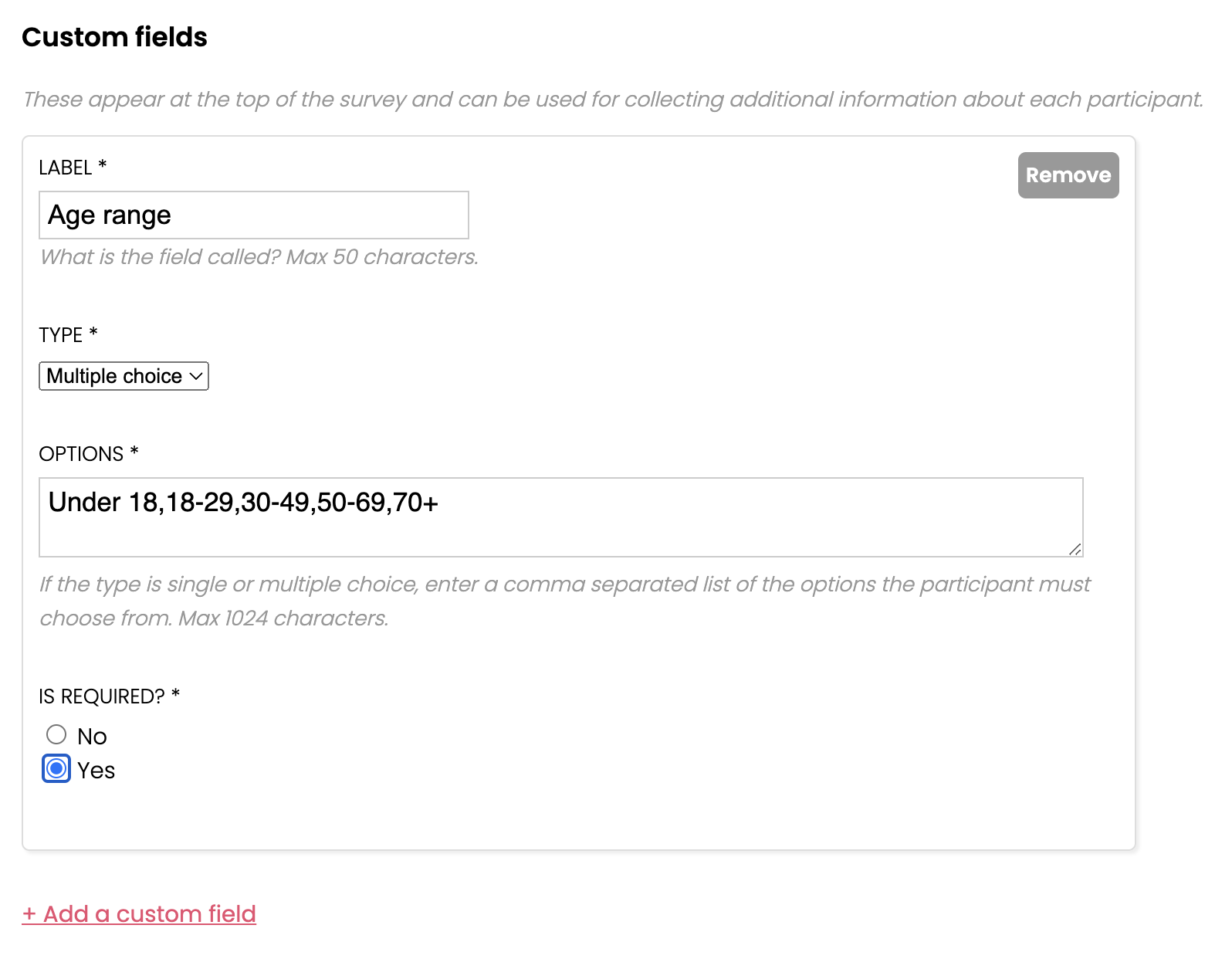Click the Age range label input field
This screenshot has height=959, width=1232.
[x=254, y=215]
